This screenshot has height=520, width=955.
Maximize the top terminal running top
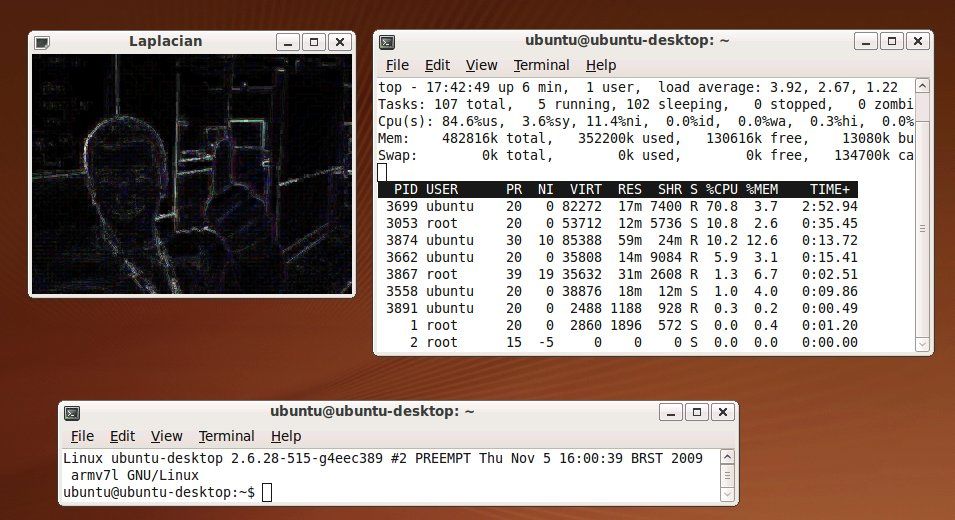(x=892, y=41)
